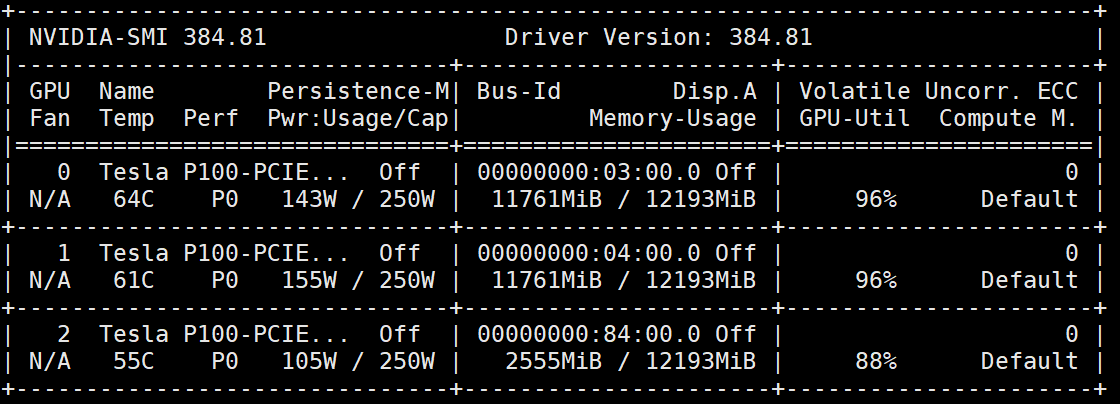Image resolution: width=1120 pixels, height=404 pixels.
Task: Click the Disp.A column header
Action: (714, 91)
